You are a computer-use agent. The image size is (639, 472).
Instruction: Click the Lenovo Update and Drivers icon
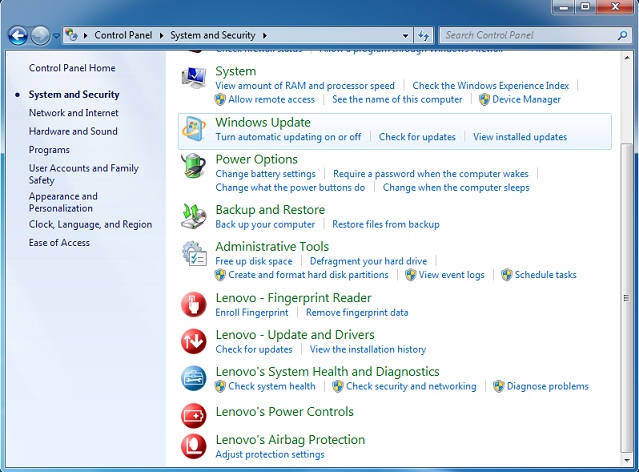[x=194, y=341]
